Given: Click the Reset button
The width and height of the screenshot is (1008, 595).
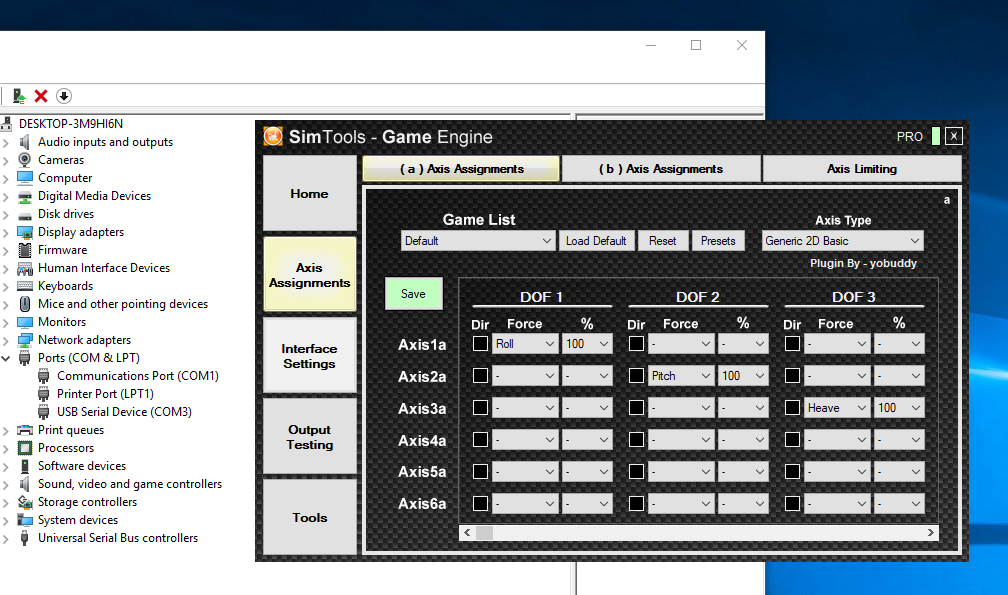Looking at the screenshot, I should pyautogui.click(x=662, y=241).
